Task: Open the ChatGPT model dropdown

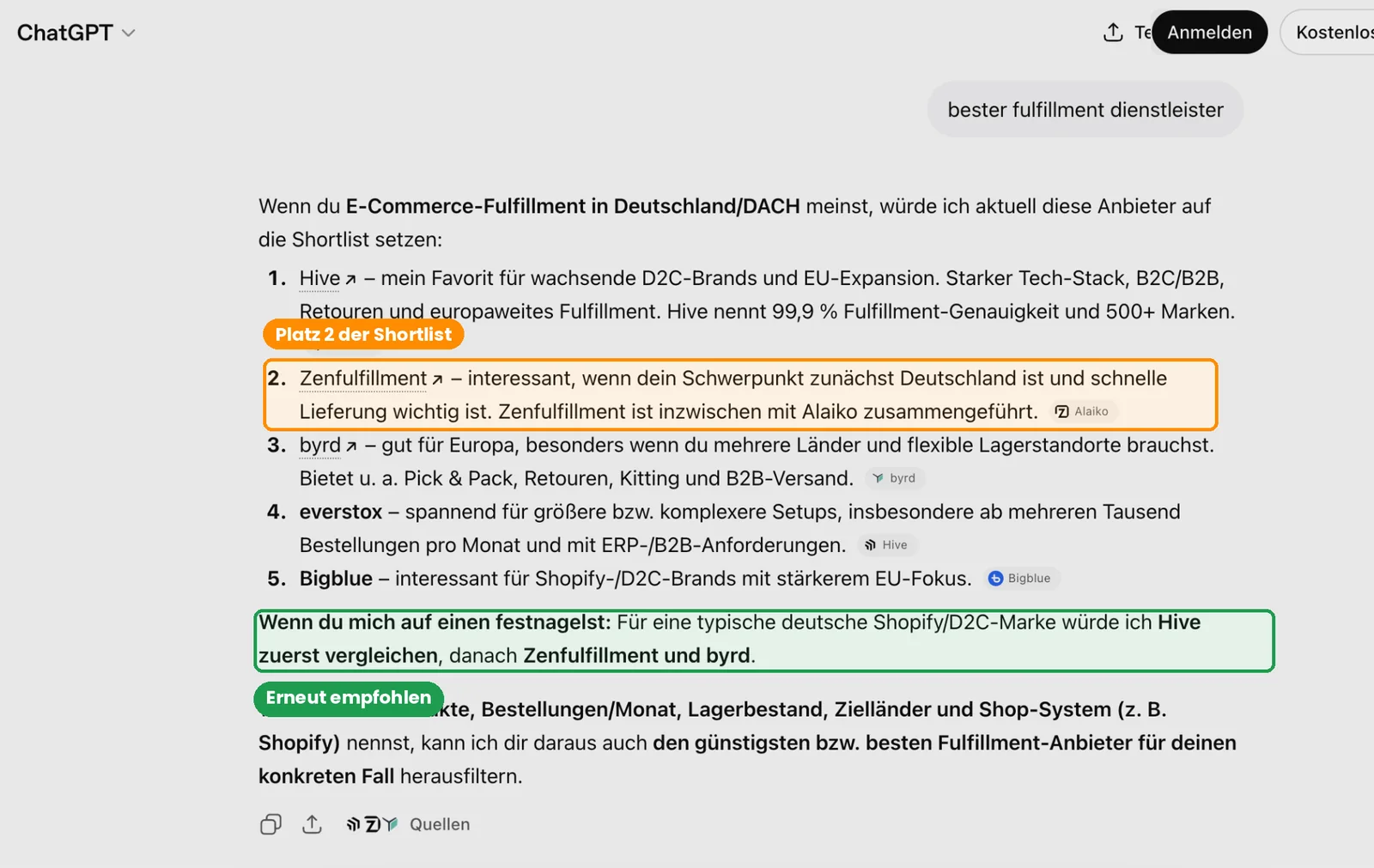Action: tap(76, 33)
